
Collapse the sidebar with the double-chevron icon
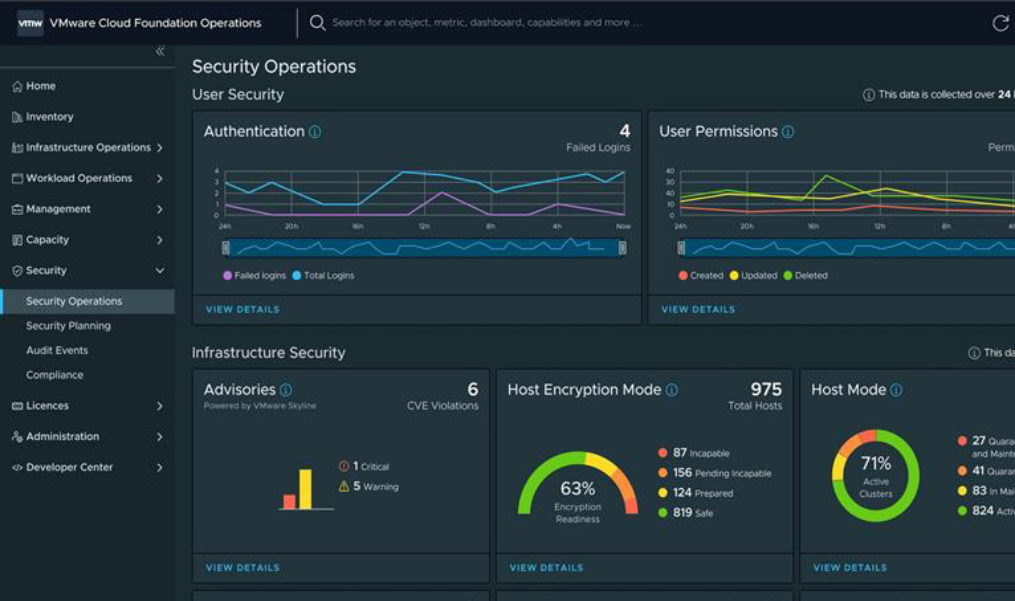[160, 51]
